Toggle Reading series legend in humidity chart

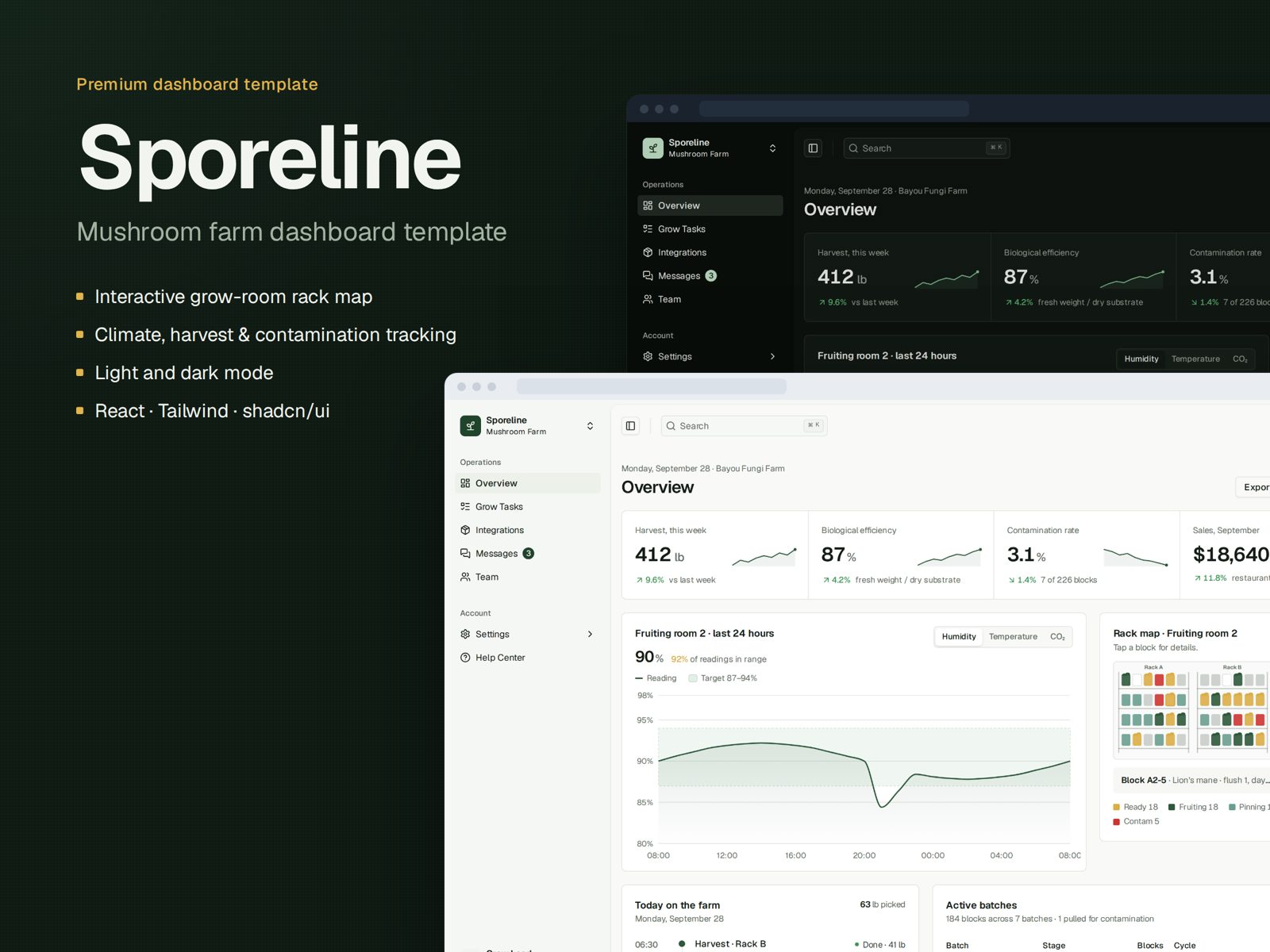(656, 678)
